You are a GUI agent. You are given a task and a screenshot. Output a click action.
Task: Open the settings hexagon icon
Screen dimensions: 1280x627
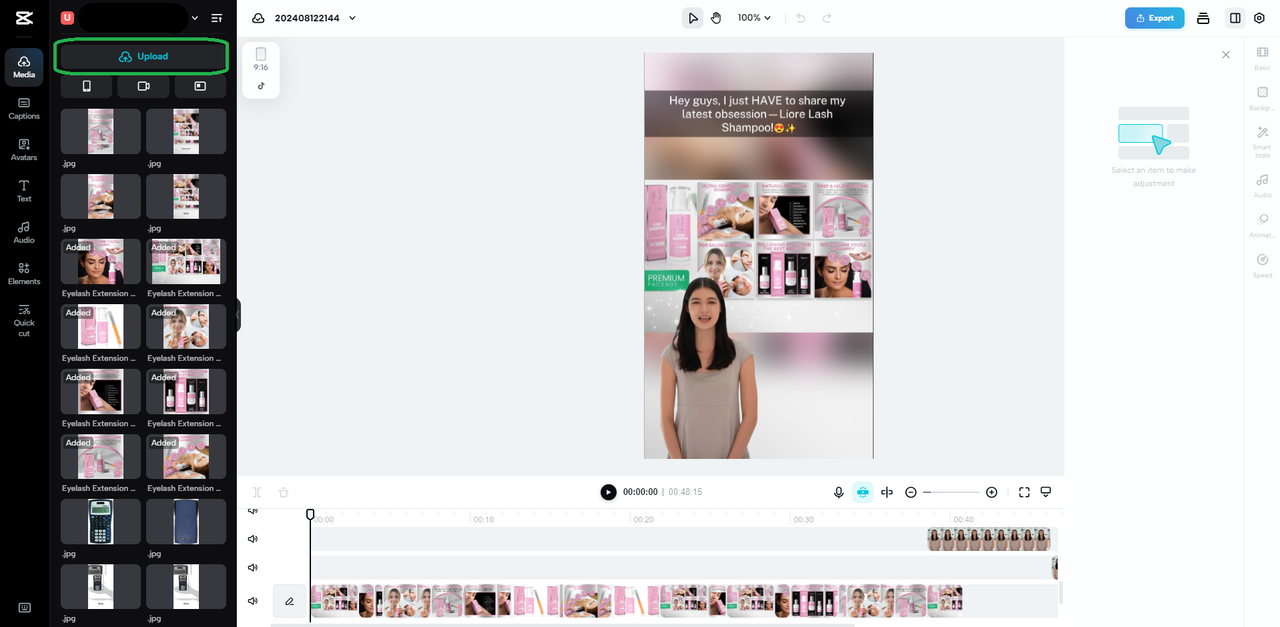pyautogui.click(x=1259, y=18)
